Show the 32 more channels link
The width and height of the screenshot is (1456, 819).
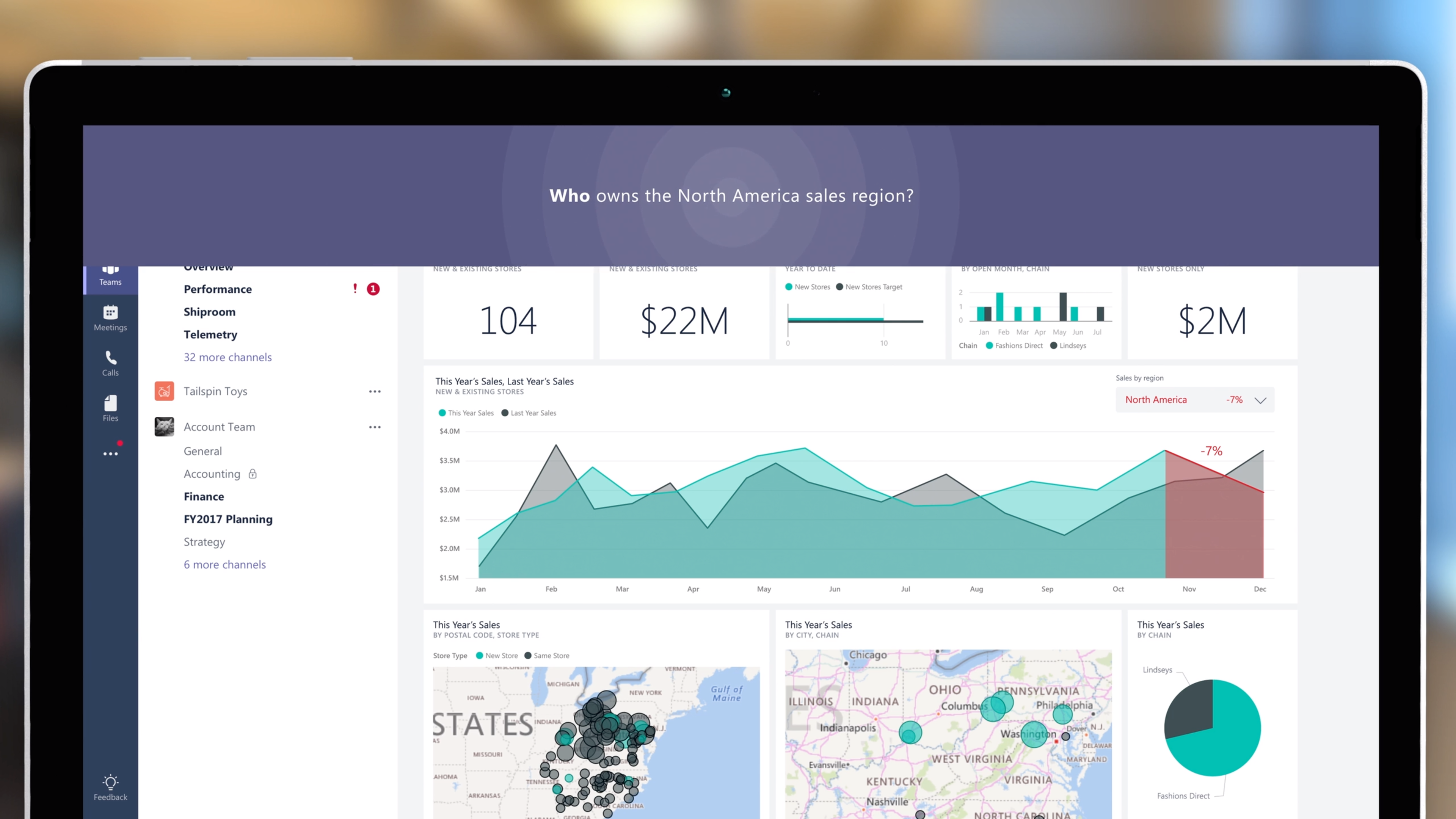(227, 357)
